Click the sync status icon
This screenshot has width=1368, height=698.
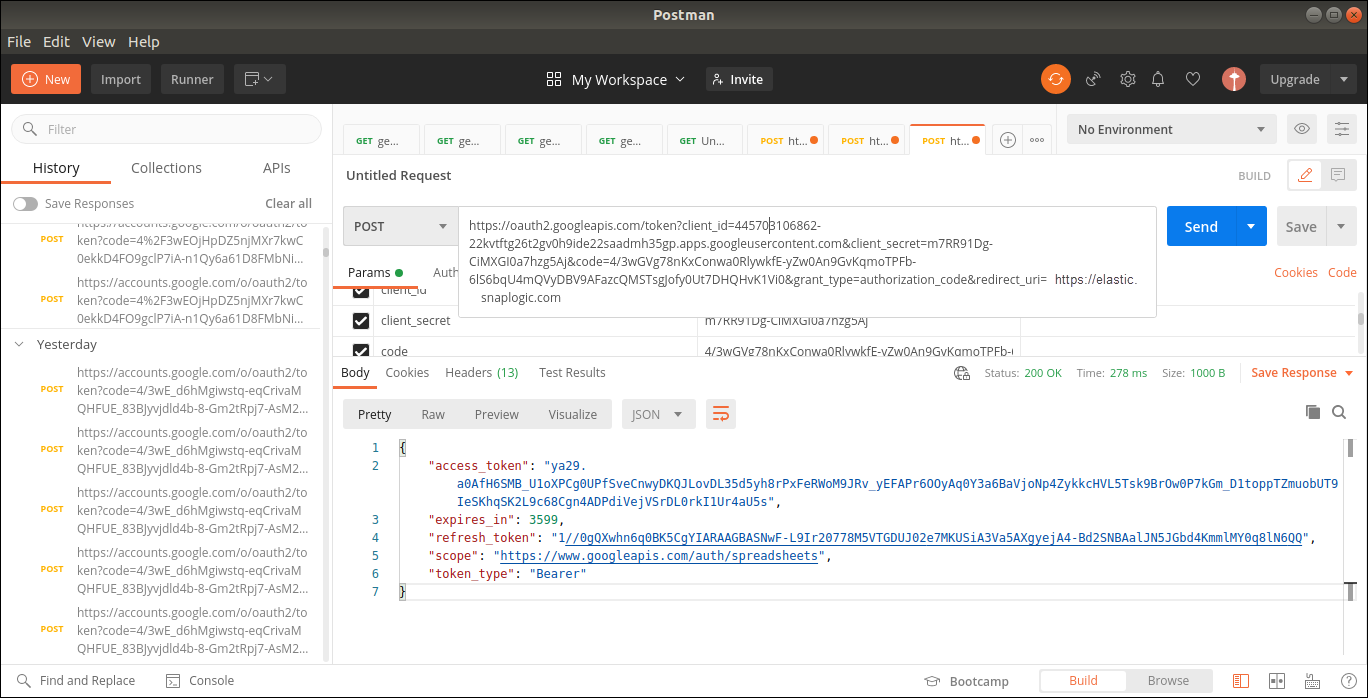(x=1056, y=79)
